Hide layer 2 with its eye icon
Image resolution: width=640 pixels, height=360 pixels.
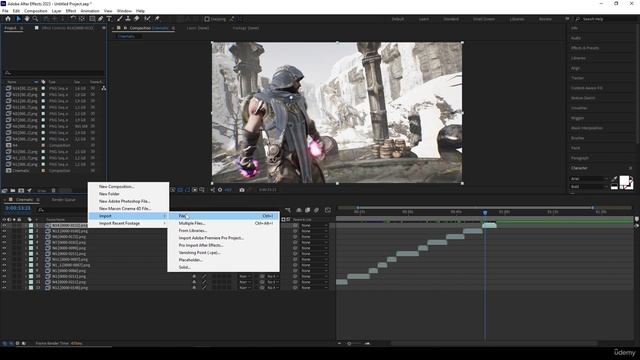[4, 231]
